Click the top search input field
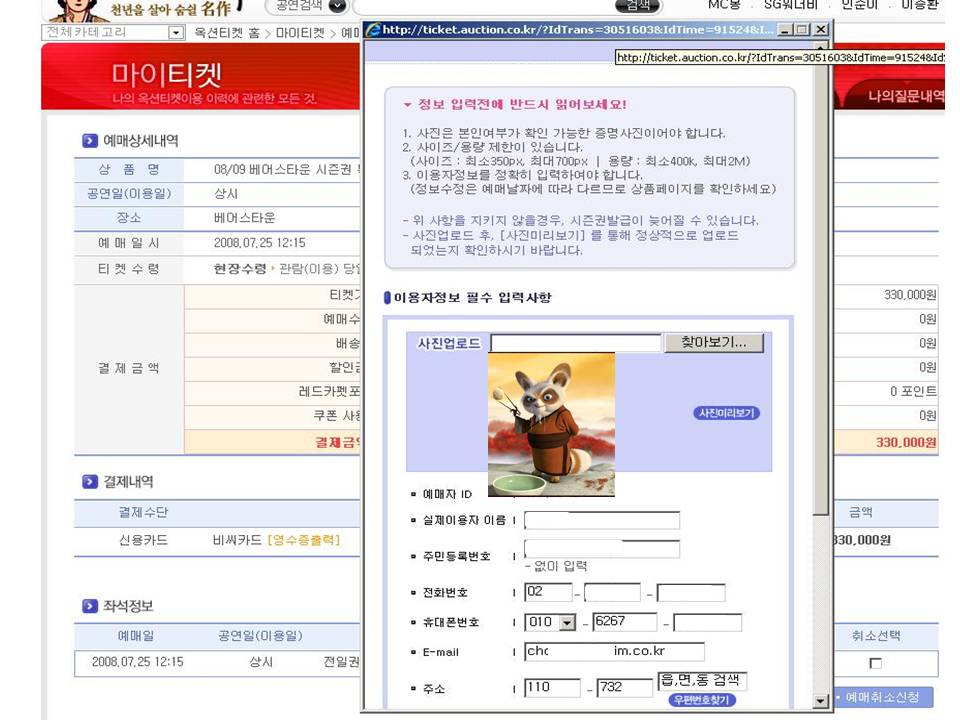960x720 pixels. (x=484, y=6)
